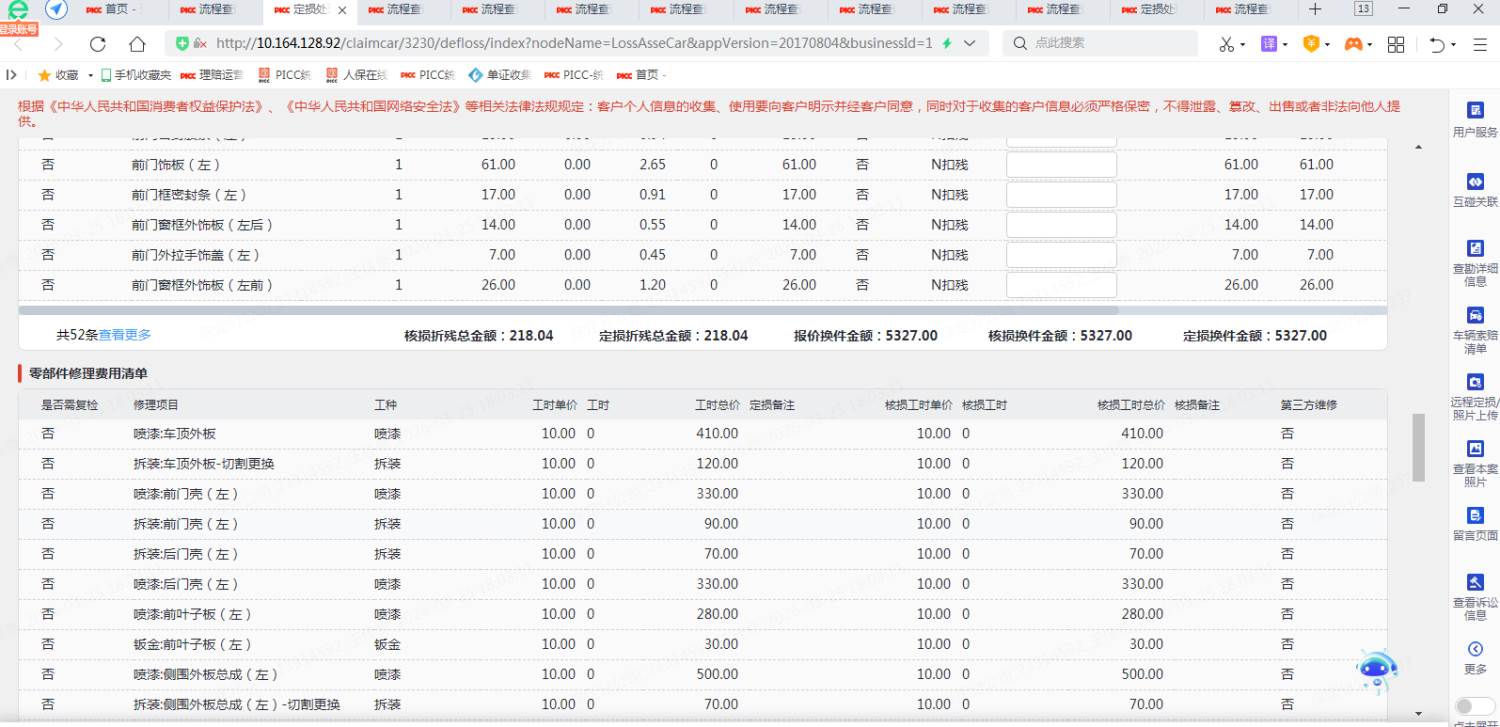Click the remark input for 前门饰板(左)

point(1060,165)
